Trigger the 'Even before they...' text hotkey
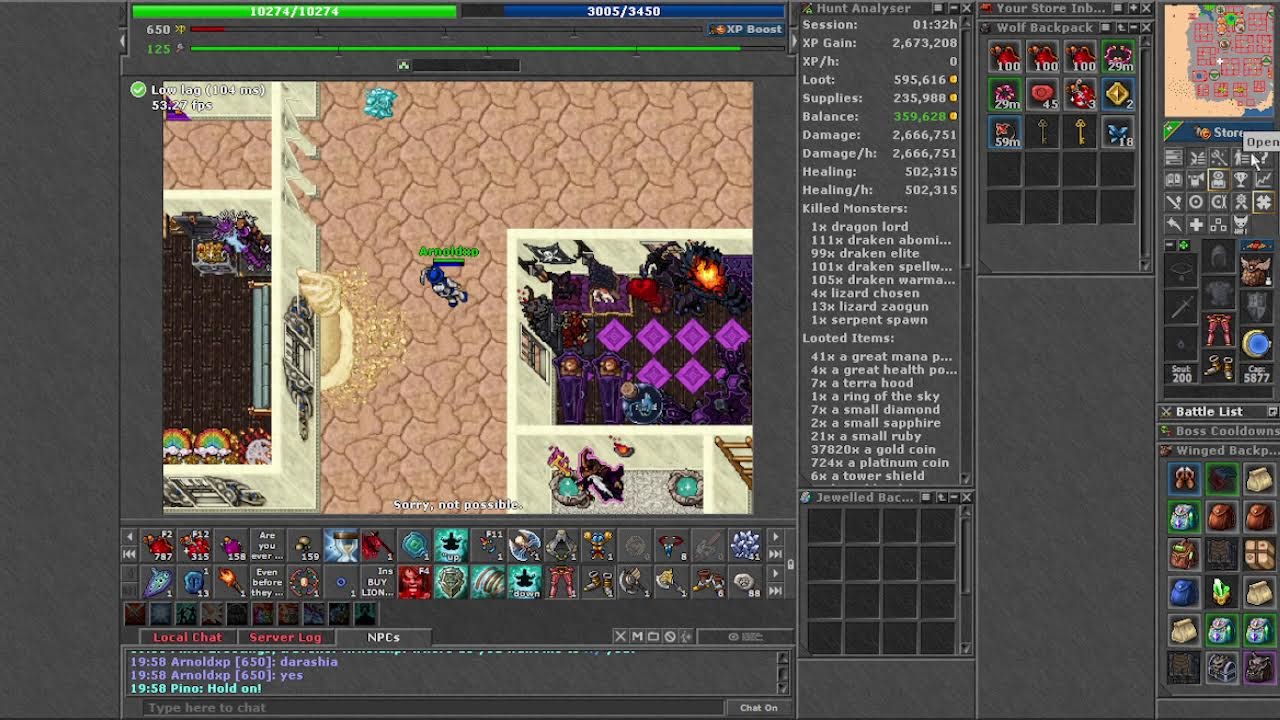The height and width of the screenshot is (720, 1280). 267,581
